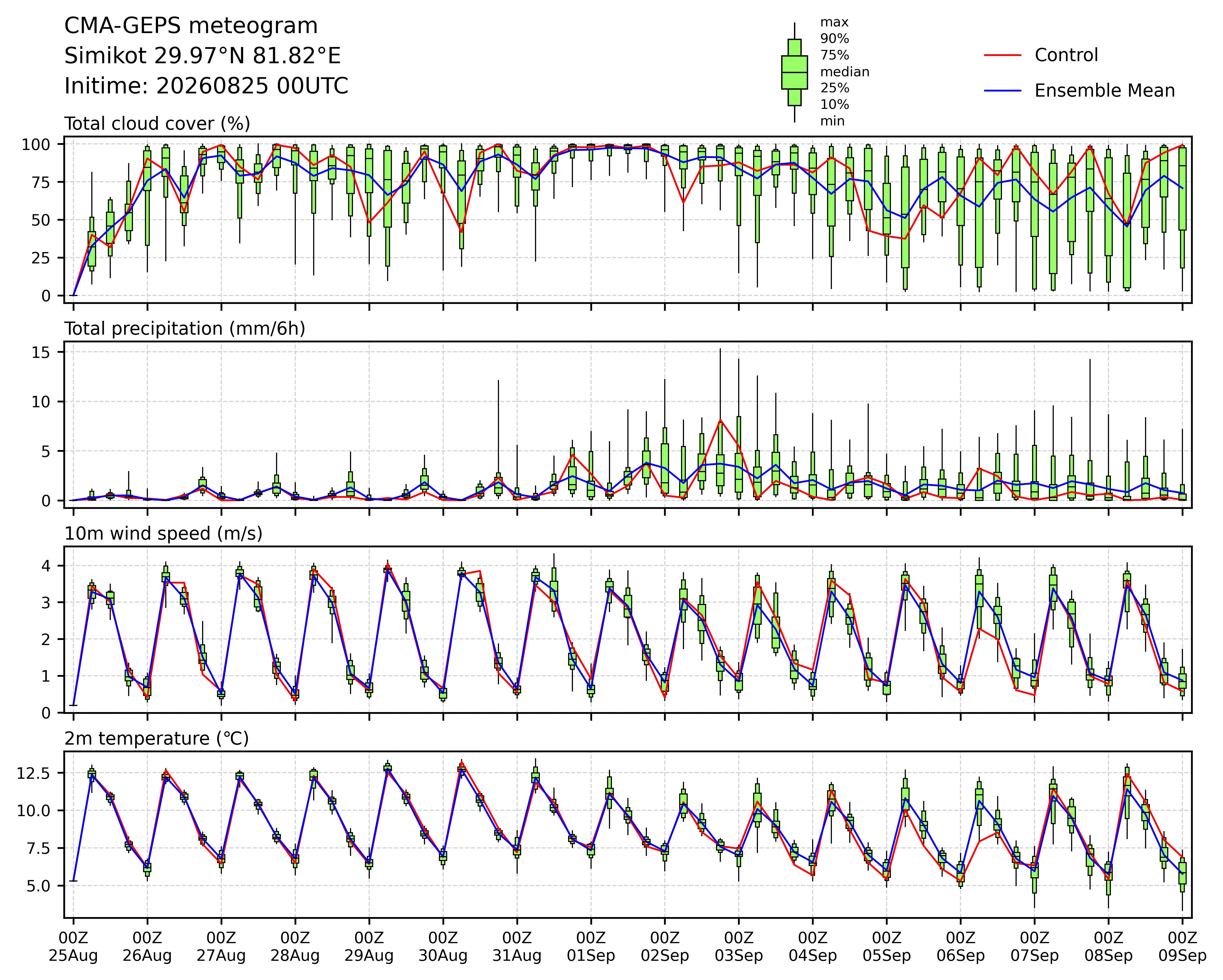
Task: Click the 00Z 01Sep axis label
Action: coord(591,947)
